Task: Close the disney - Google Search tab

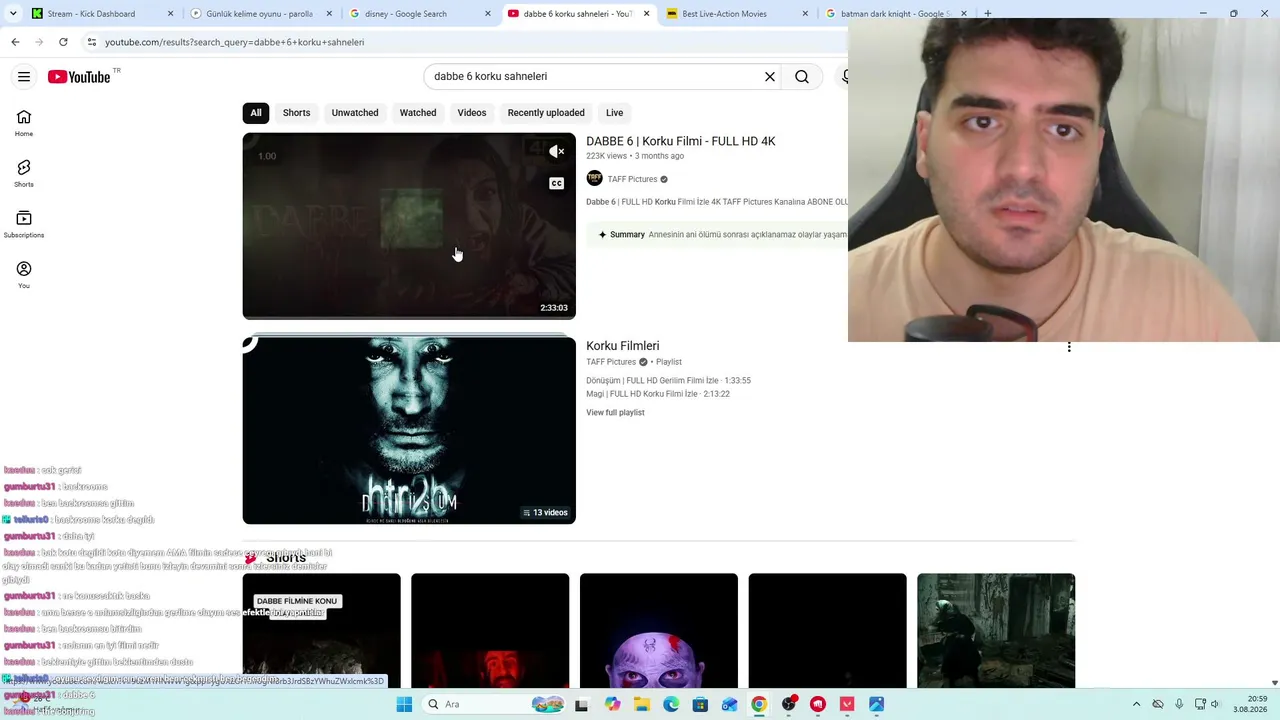Action: point(488,14)
